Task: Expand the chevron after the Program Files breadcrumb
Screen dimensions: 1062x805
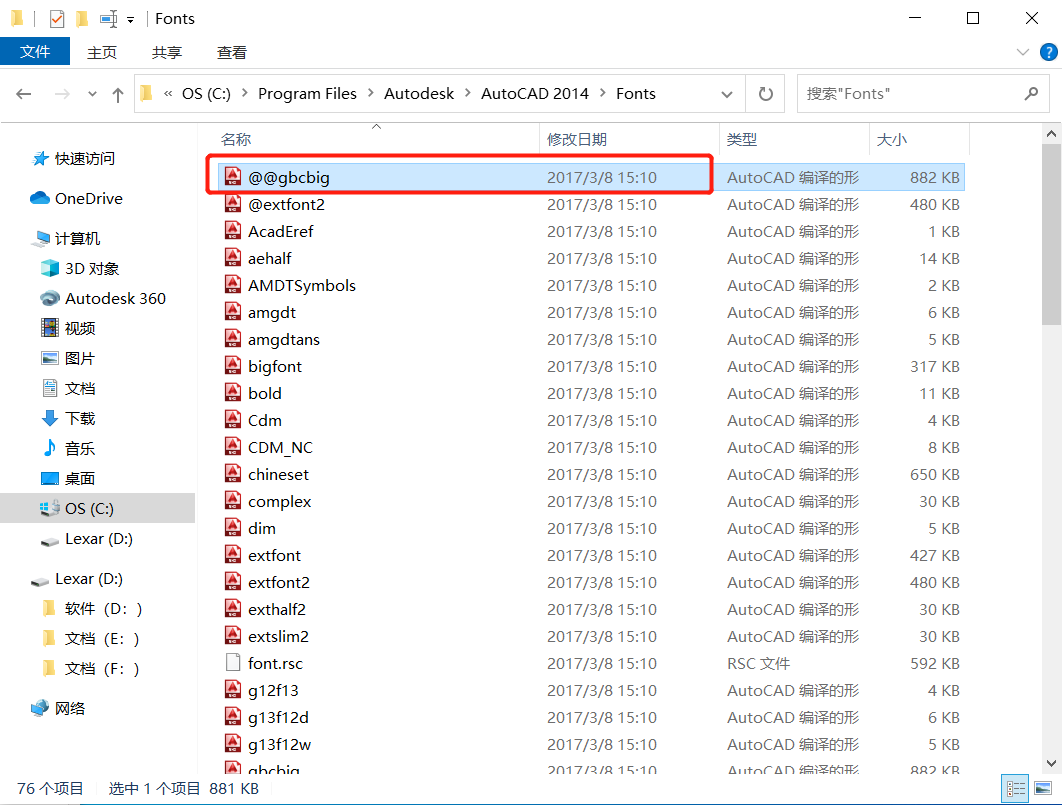Action: pyautogui.click(x=370, y=93)
